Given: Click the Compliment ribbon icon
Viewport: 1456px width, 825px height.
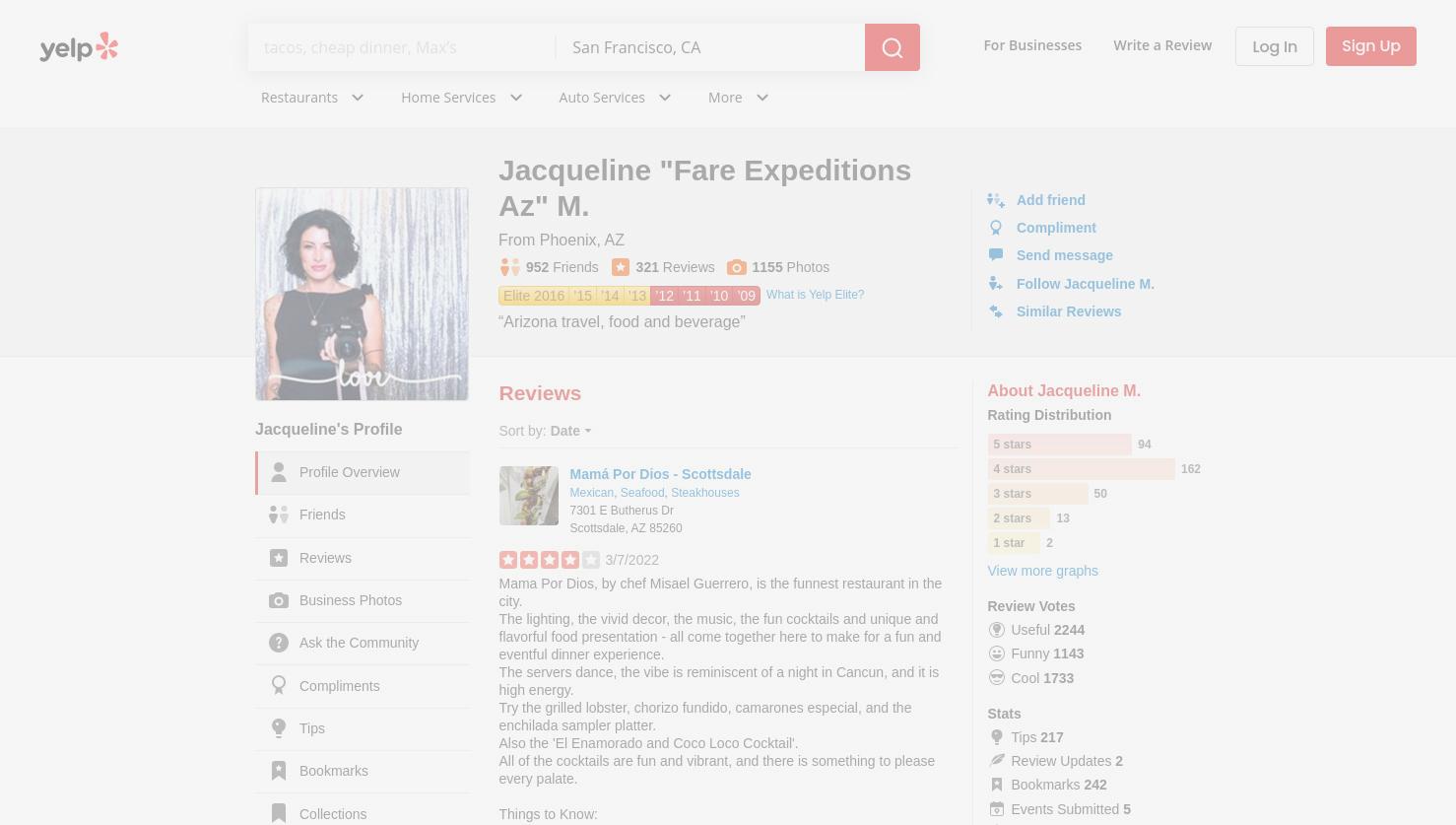Looking at the screenshot, I should pyautogui.click(x=996, y=228).
